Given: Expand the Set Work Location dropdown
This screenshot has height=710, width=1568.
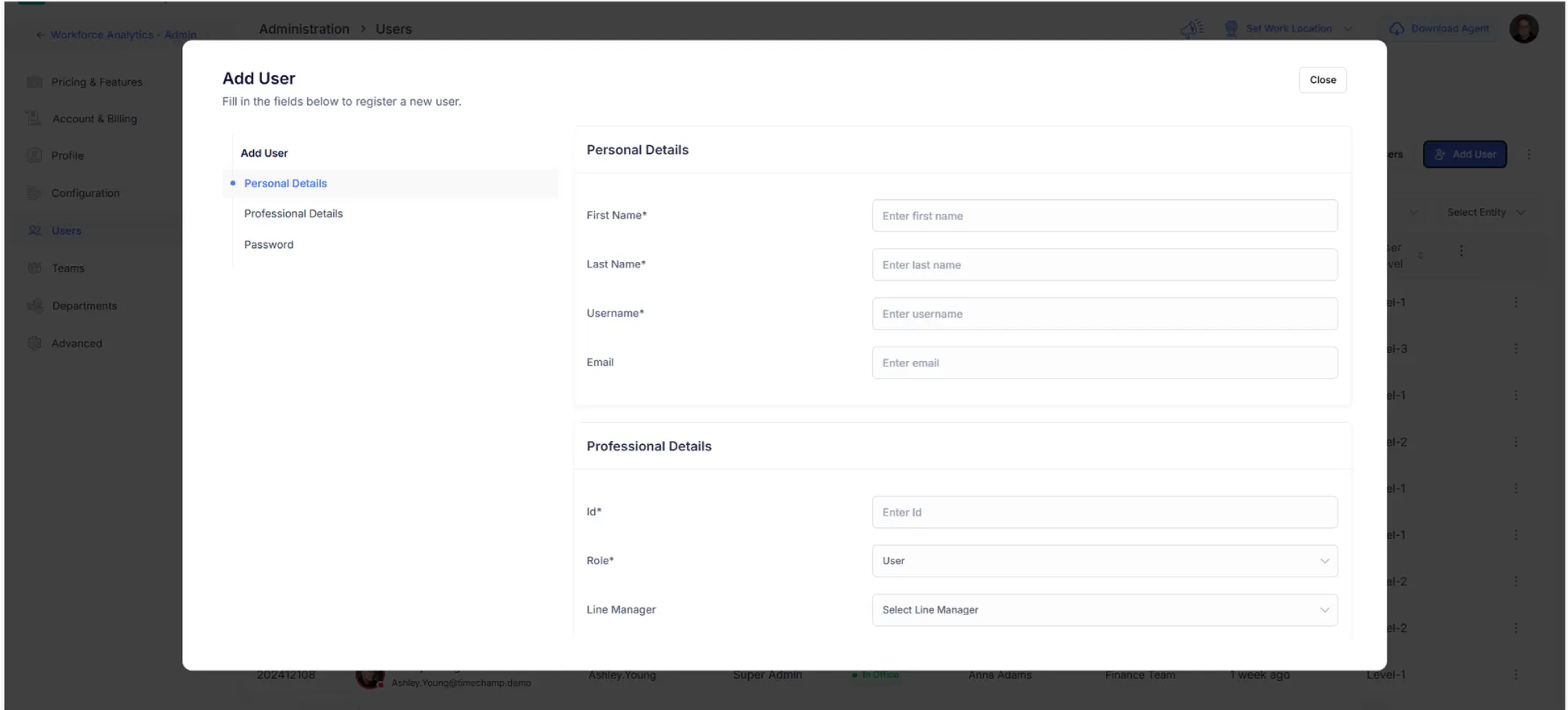Looking at the screenshot, I should tap(1348, 28).
